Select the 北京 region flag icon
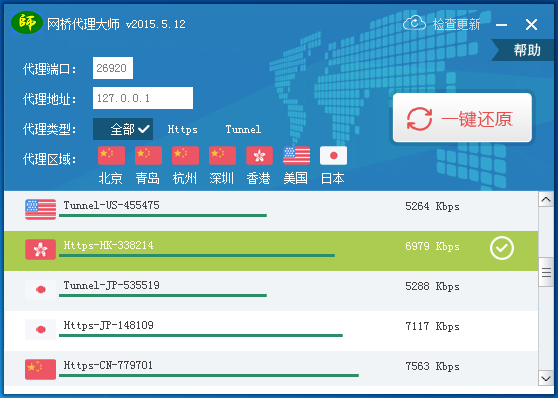The image size is (558, 398). click(x=111, y=156)
